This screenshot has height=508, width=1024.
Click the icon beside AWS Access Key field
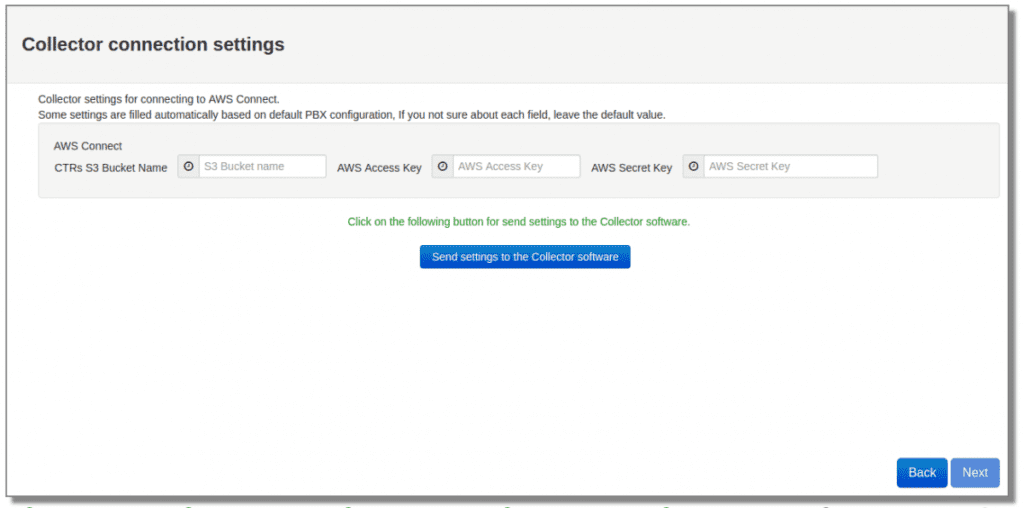(x=443, y=167)
